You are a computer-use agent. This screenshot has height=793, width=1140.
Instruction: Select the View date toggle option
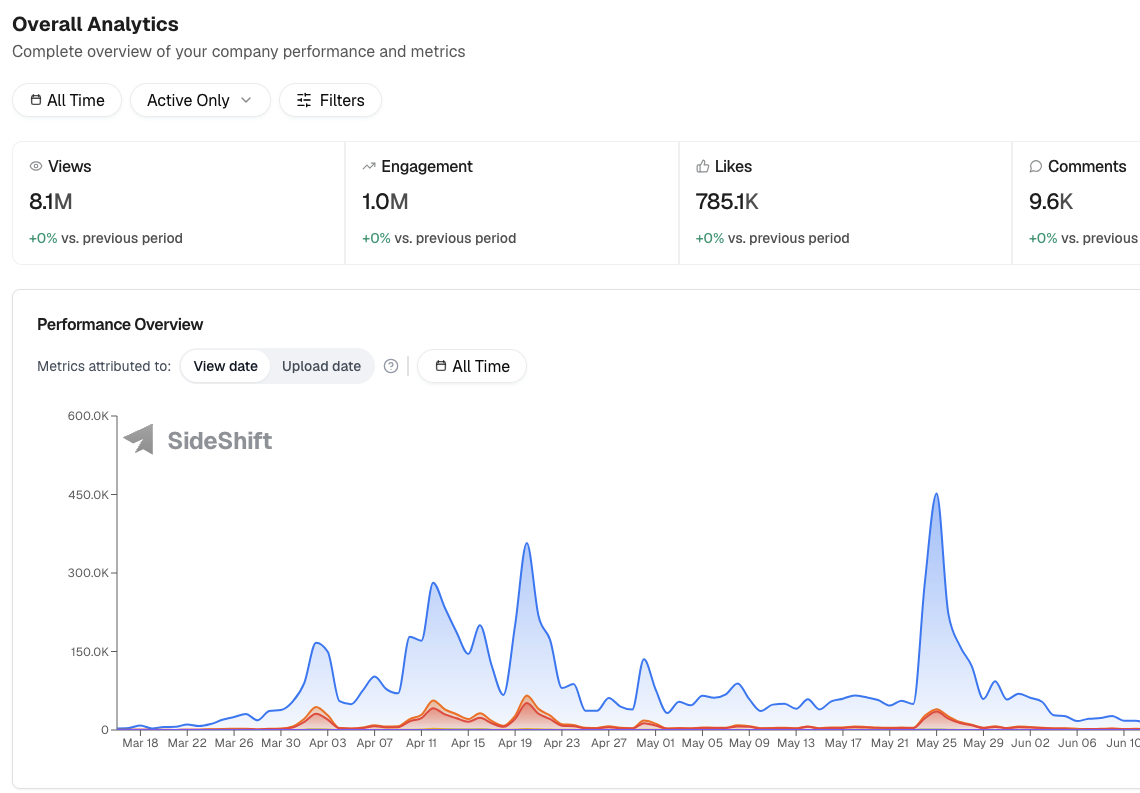(x=225, y=366)
